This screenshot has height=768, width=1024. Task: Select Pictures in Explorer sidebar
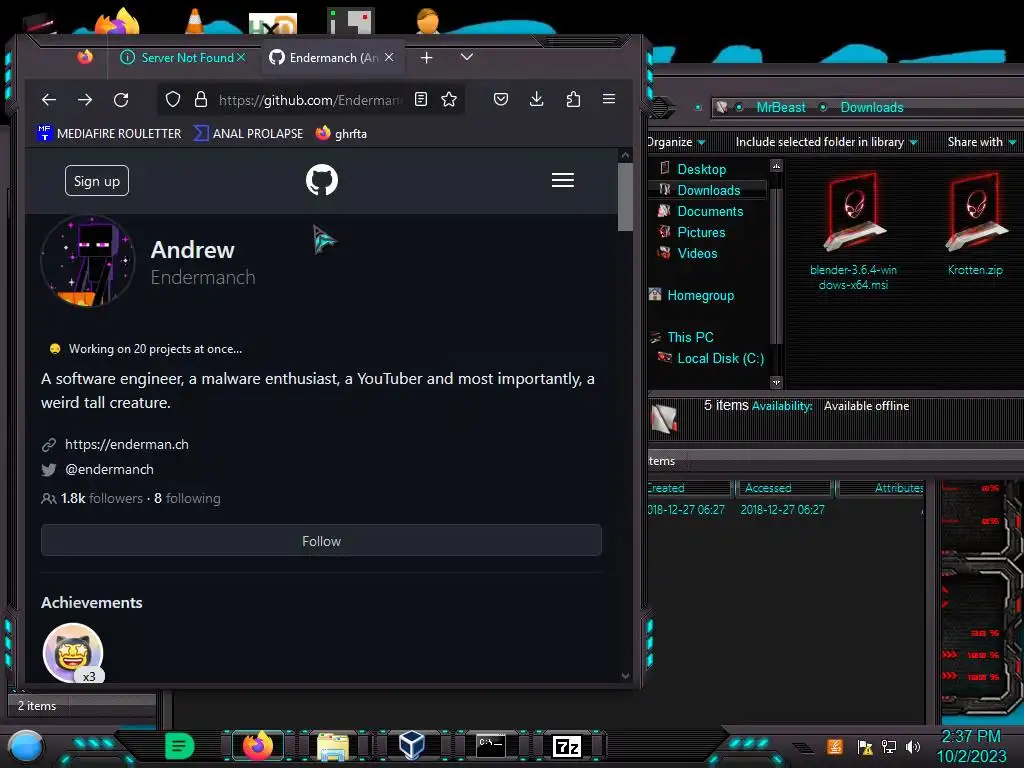point(701,232)
